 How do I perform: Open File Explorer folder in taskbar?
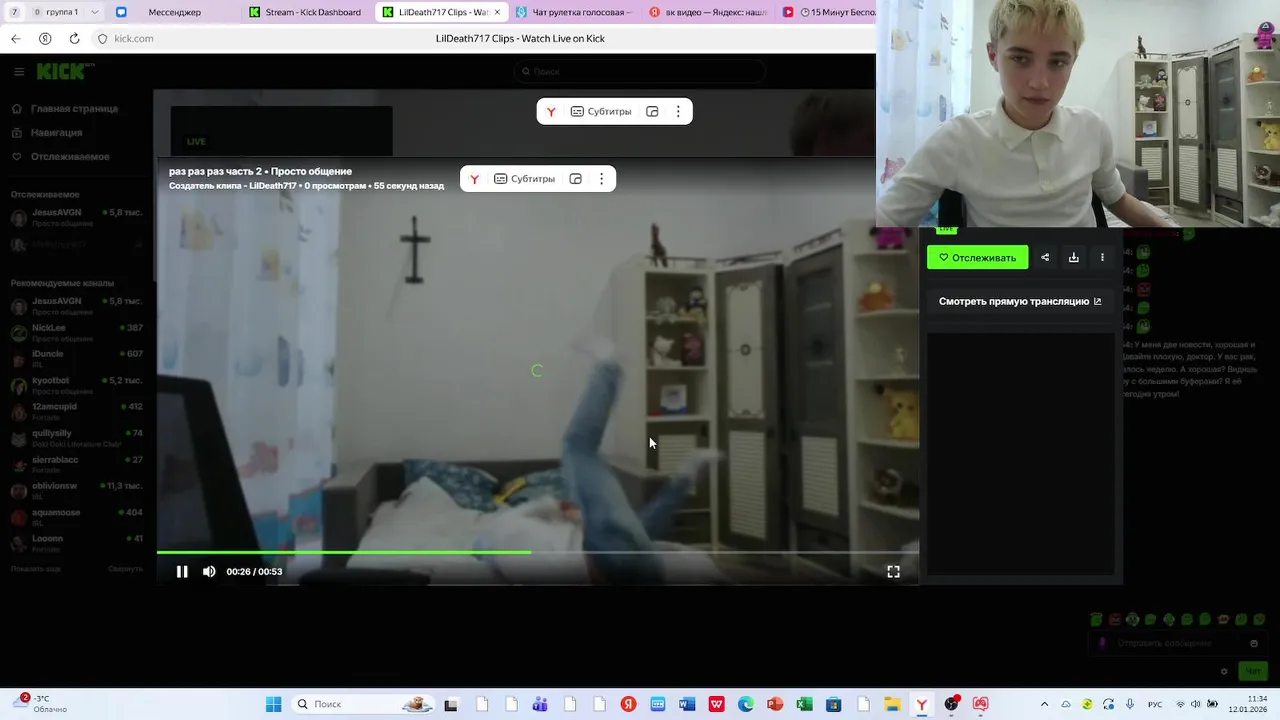pyautogui.click(x=892, y=704)
